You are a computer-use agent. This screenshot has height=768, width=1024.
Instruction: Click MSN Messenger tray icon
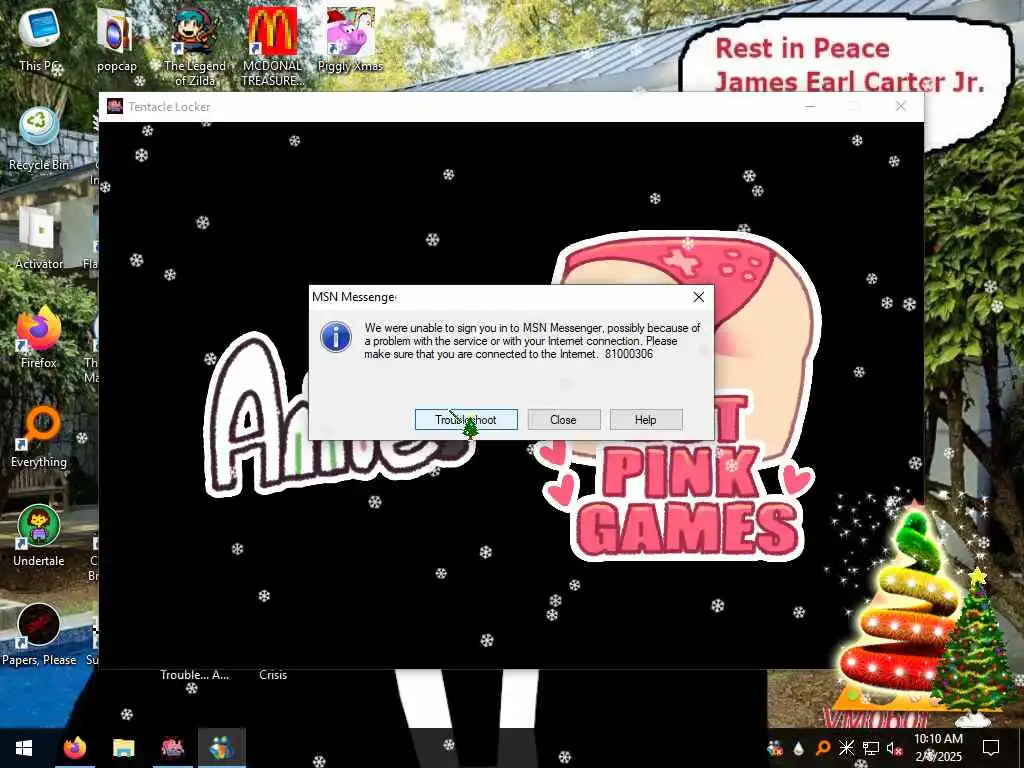[775, 748]
